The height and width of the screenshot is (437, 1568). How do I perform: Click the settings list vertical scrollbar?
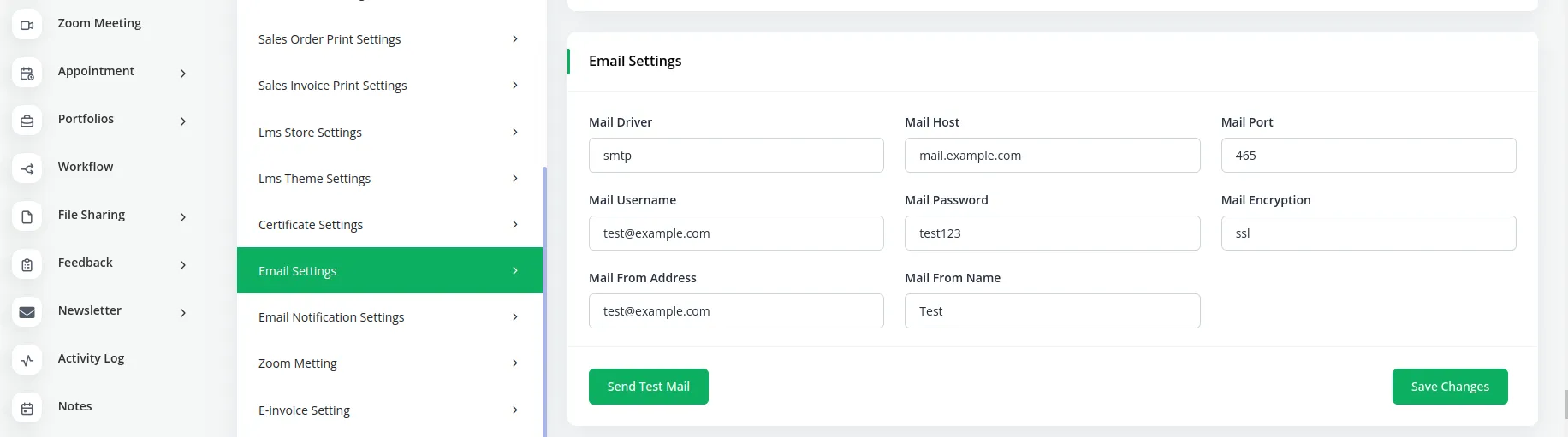pos(544,299)
